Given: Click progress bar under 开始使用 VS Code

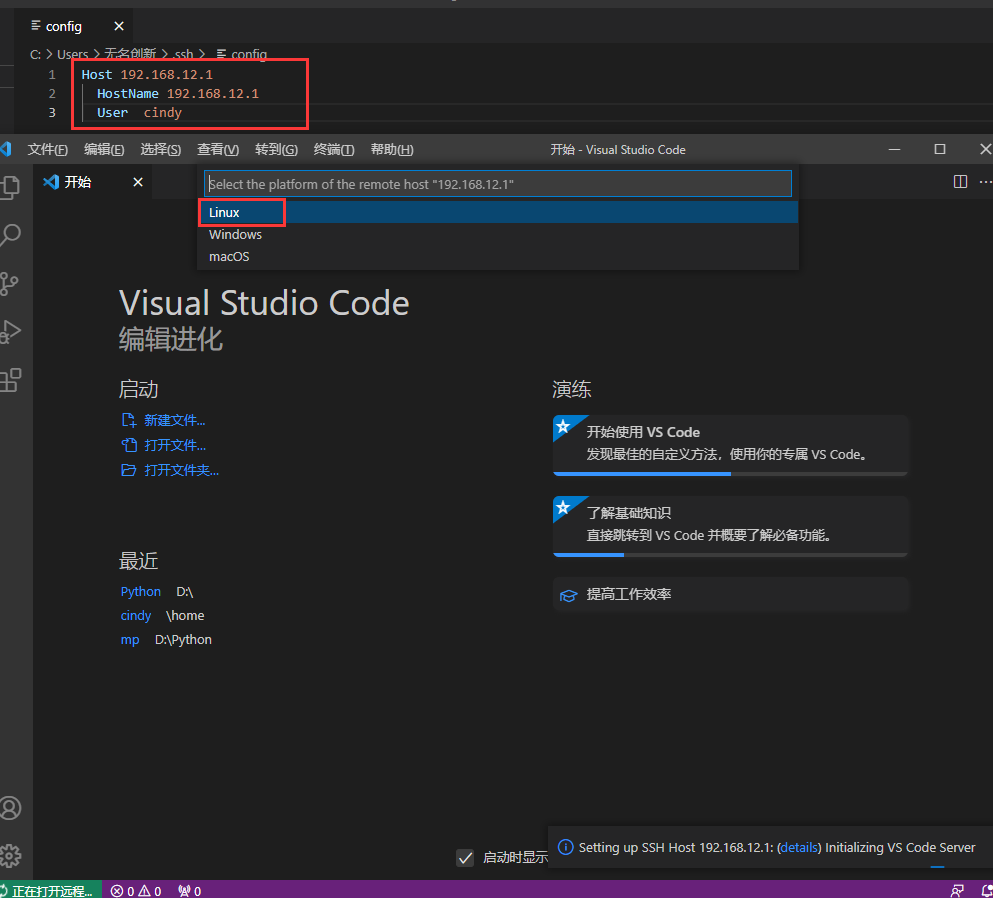Looking at the screenshot, I should click(x=730, y=474).
